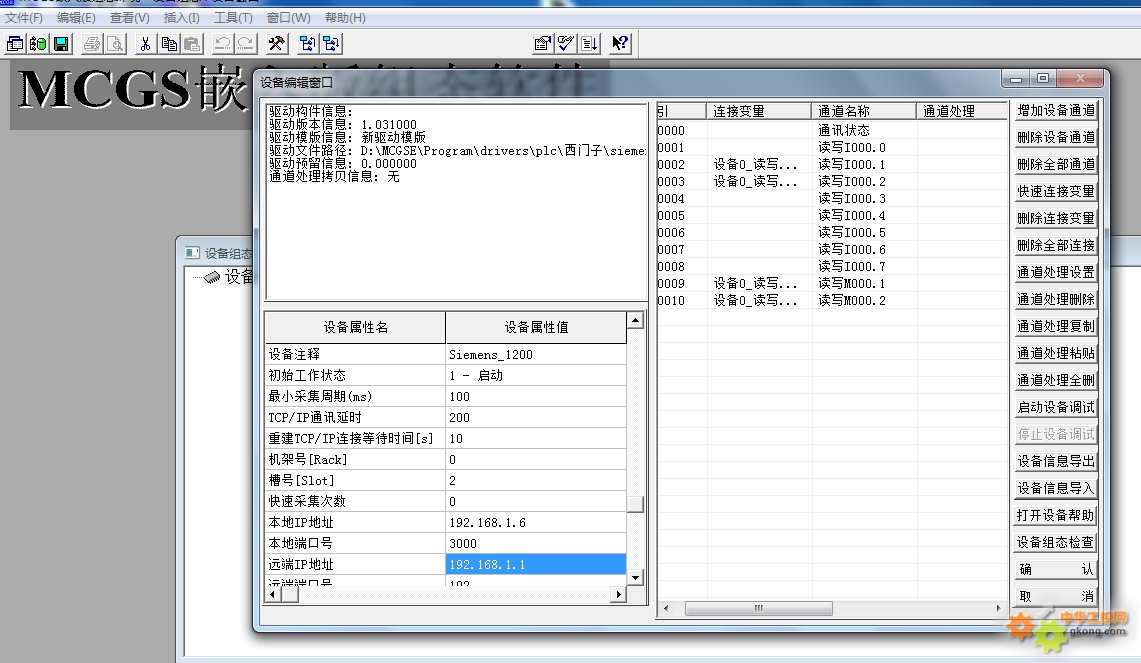Click the 连接变量 column header
The image size is (1141, 663).
(x=758, y=111)
